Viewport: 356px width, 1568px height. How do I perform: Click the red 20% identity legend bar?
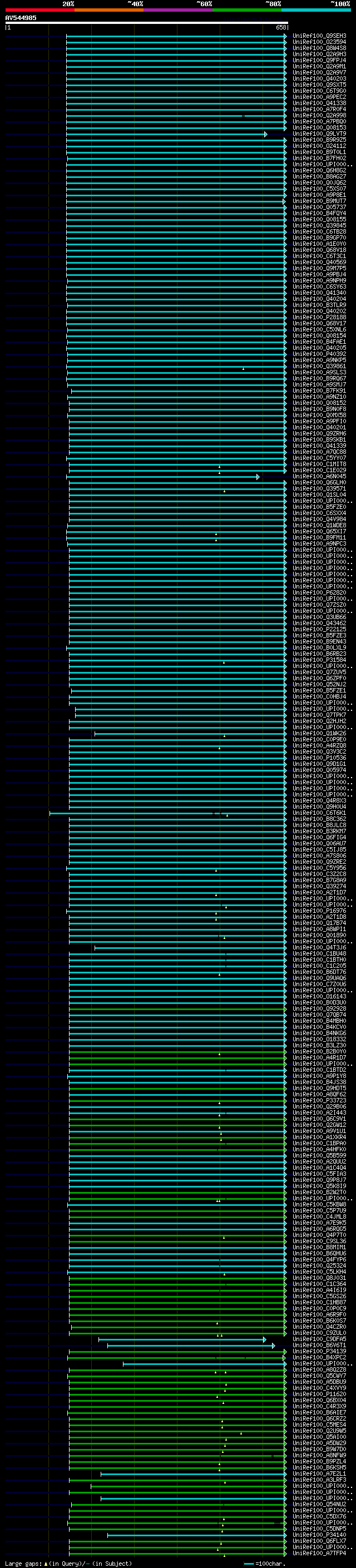pyautogui.click(x=39, y=11)
